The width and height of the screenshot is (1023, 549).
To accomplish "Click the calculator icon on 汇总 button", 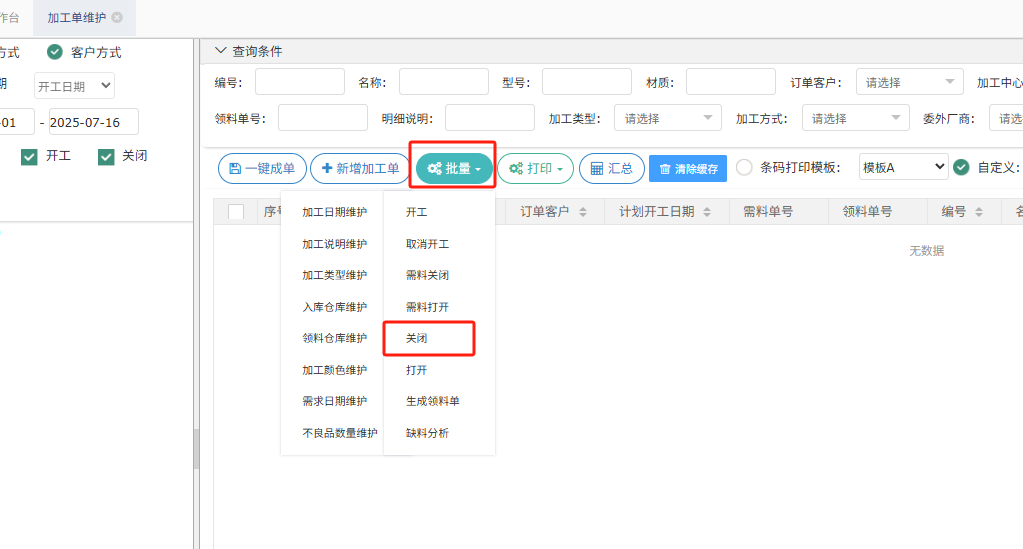I will click(597, 169).
